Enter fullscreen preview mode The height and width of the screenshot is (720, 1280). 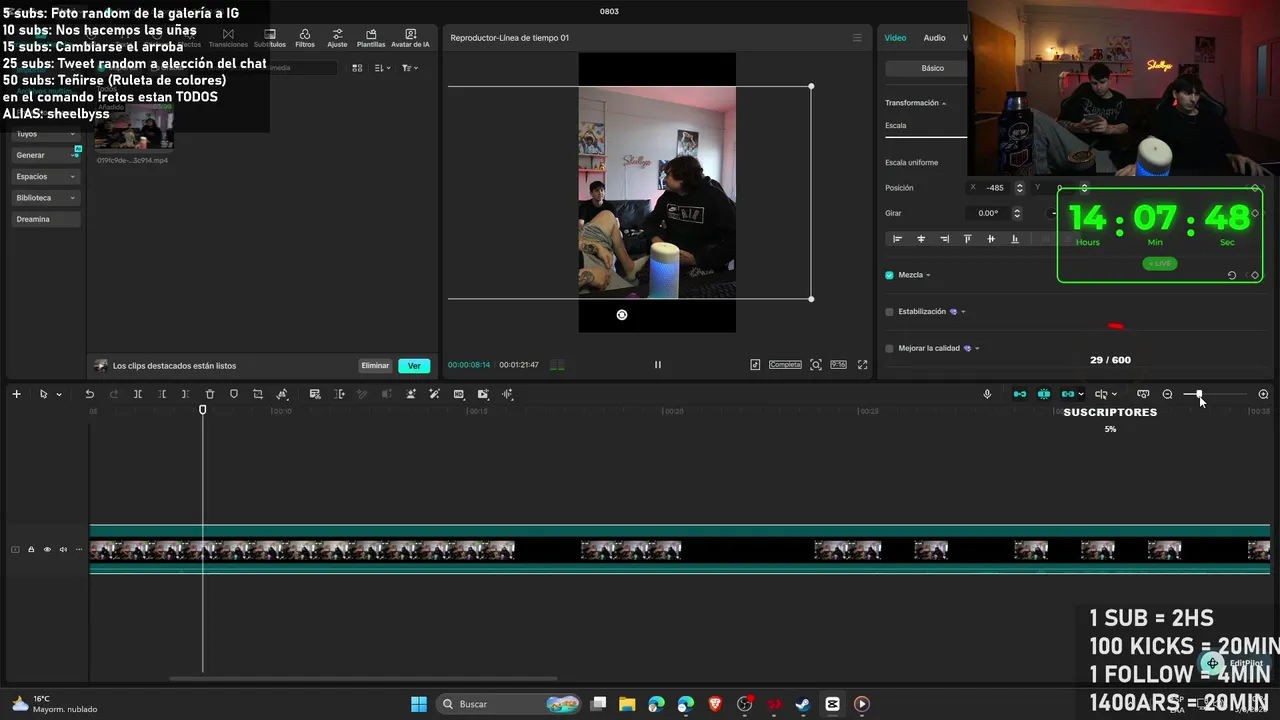click(x=862, y=365)
